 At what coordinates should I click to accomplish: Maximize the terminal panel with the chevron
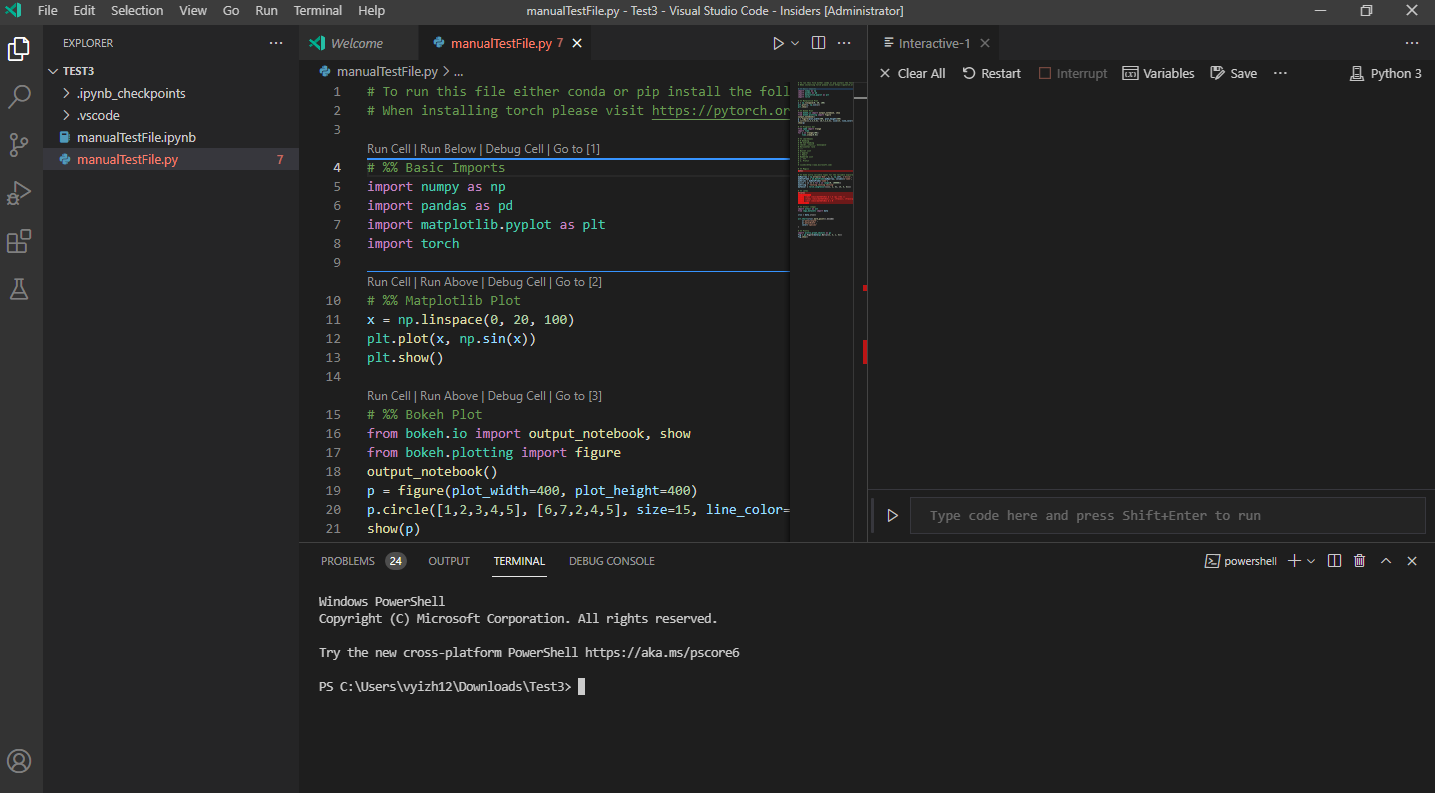[1385, 560]
